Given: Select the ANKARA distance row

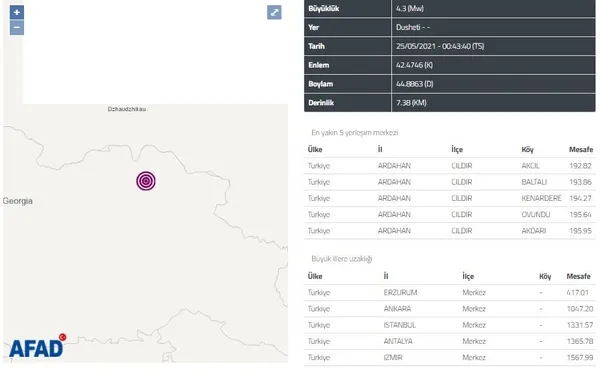Looking at the screenshot, I should (450, 309).
